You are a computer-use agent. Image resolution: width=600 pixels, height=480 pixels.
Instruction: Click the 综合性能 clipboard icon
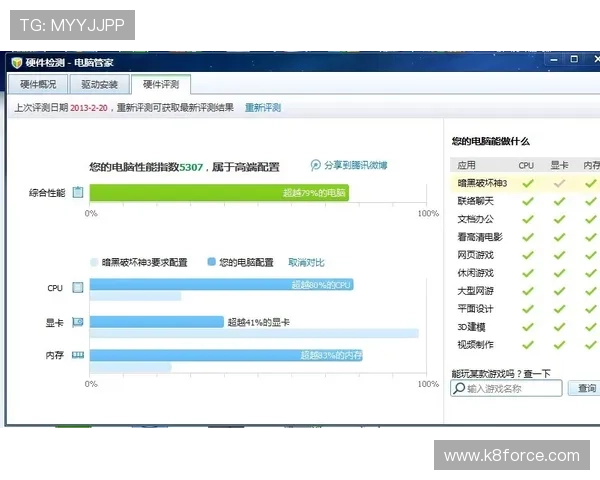click(x=78, y=192)
